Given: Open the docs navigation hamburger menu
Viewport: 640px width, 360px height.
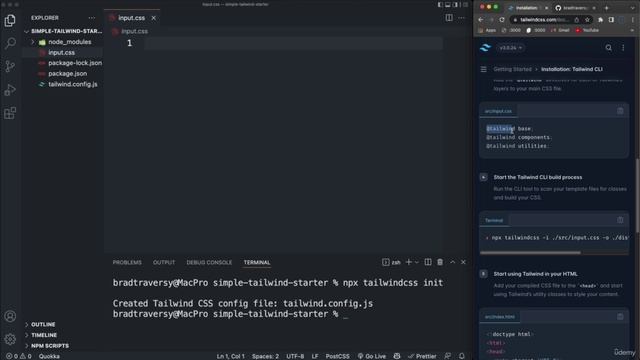Looking at the screenshot, I should pyautogui.click(x=484, y=69).
